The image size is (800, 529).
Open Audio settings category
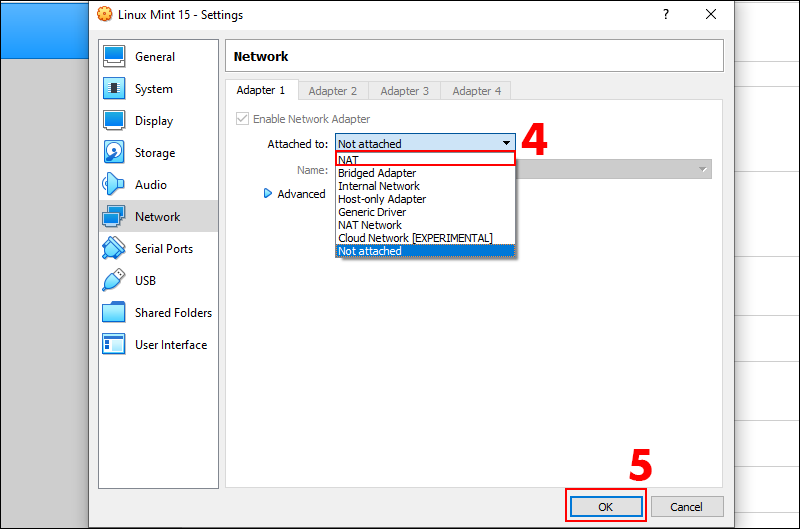point(158,185)
